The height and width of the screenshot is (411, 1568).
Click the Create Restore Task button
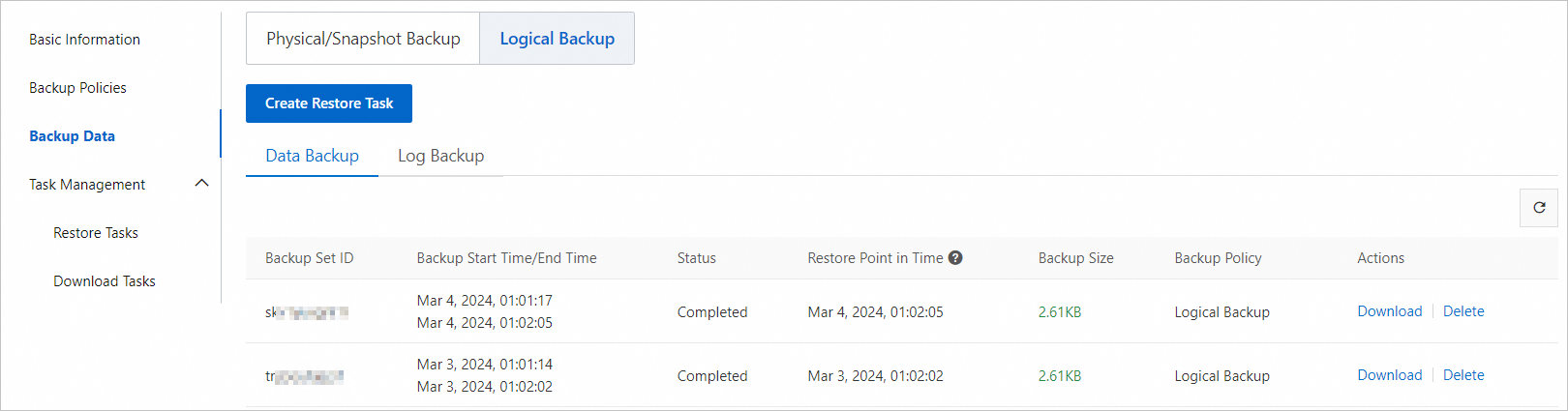[x=329, y=103]
